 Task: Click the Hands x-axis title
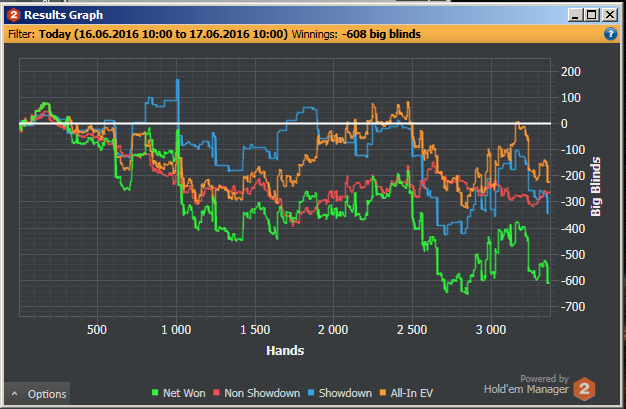click(x=285, y=351)
